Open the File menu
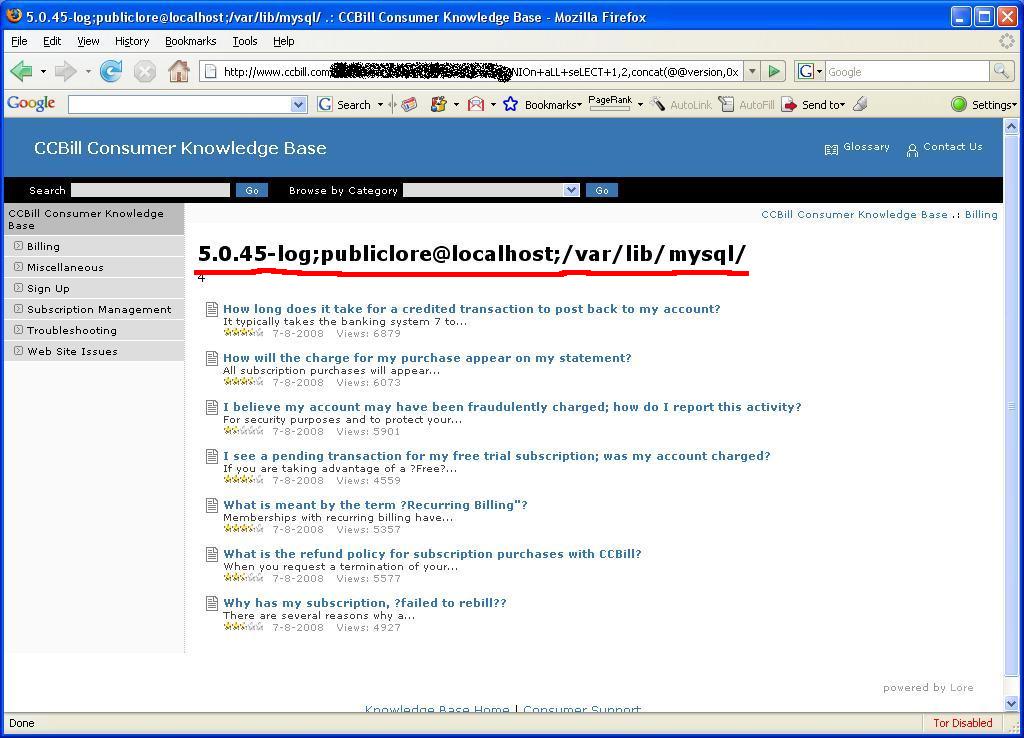The width and height of the screenshot is (1024, 738). 20,41
